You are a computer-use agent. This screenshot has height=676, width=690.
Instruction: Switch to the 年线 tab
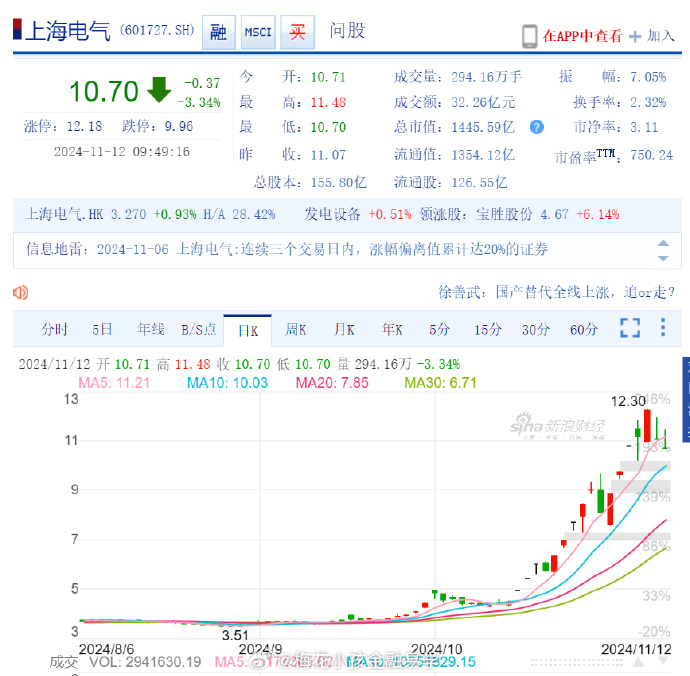coord(150,329)
